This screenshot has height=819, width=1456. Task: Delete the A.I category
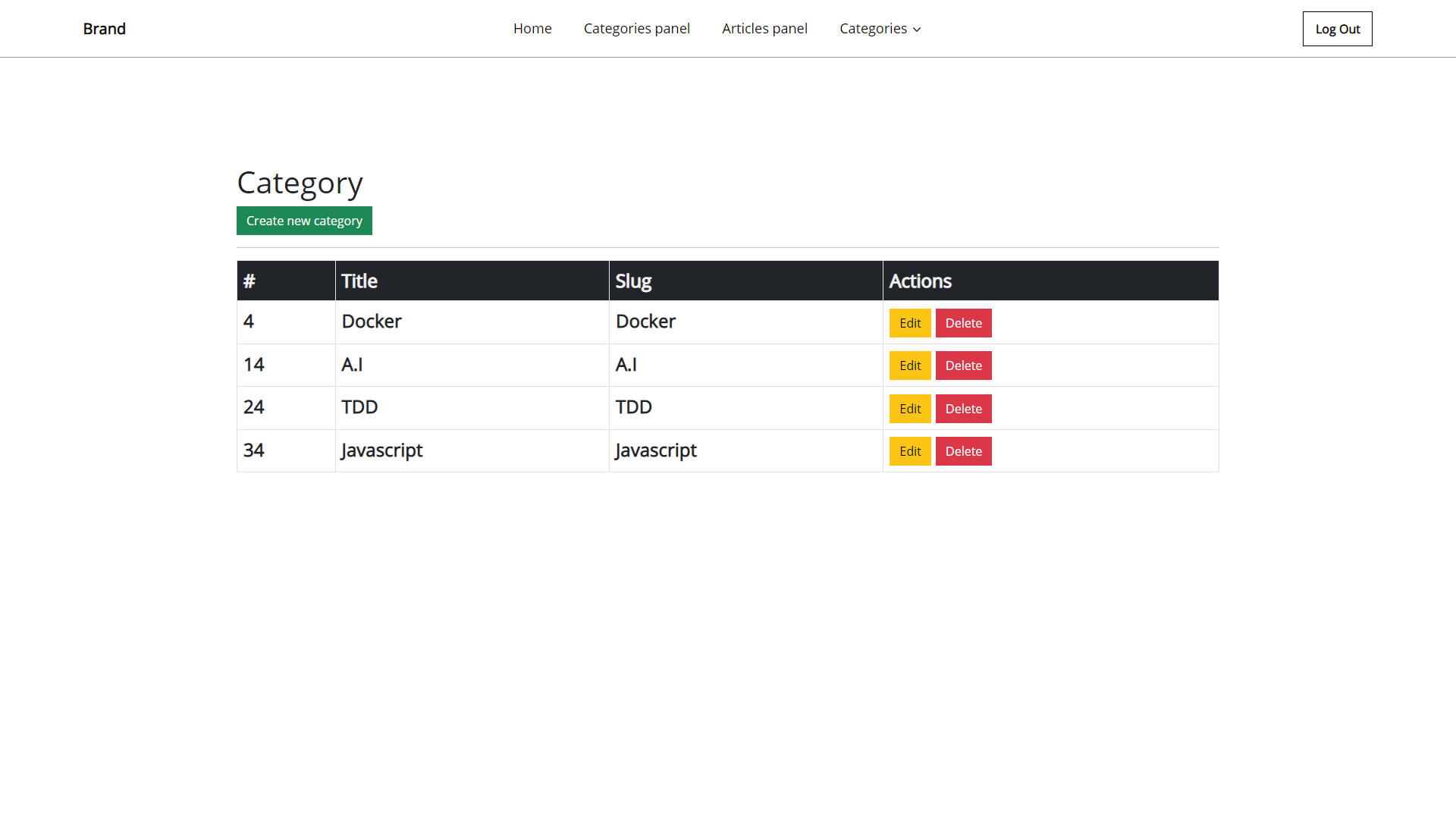[963, 365]
